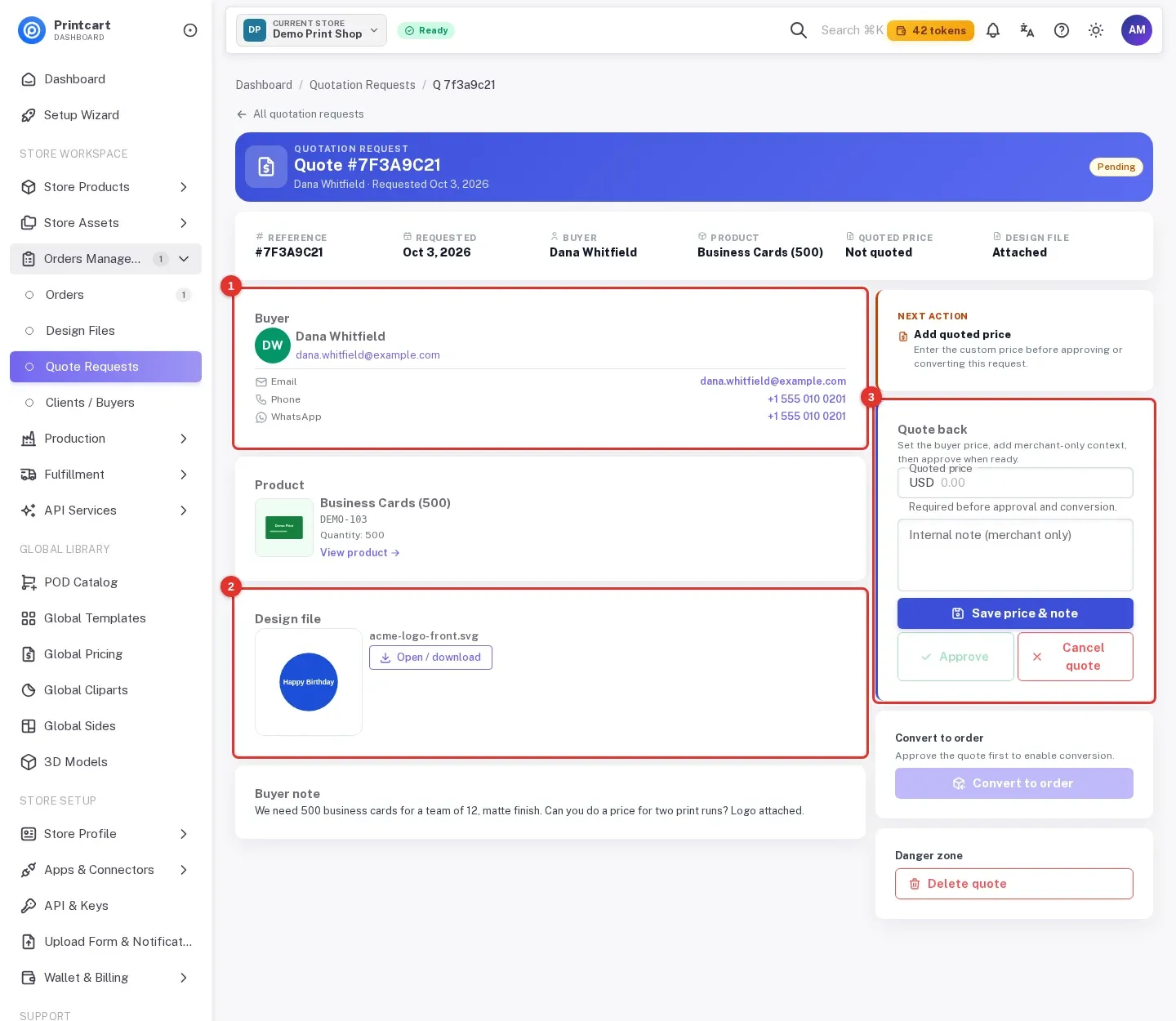Open the Demo Print Shop store selector

click(312, 30)
